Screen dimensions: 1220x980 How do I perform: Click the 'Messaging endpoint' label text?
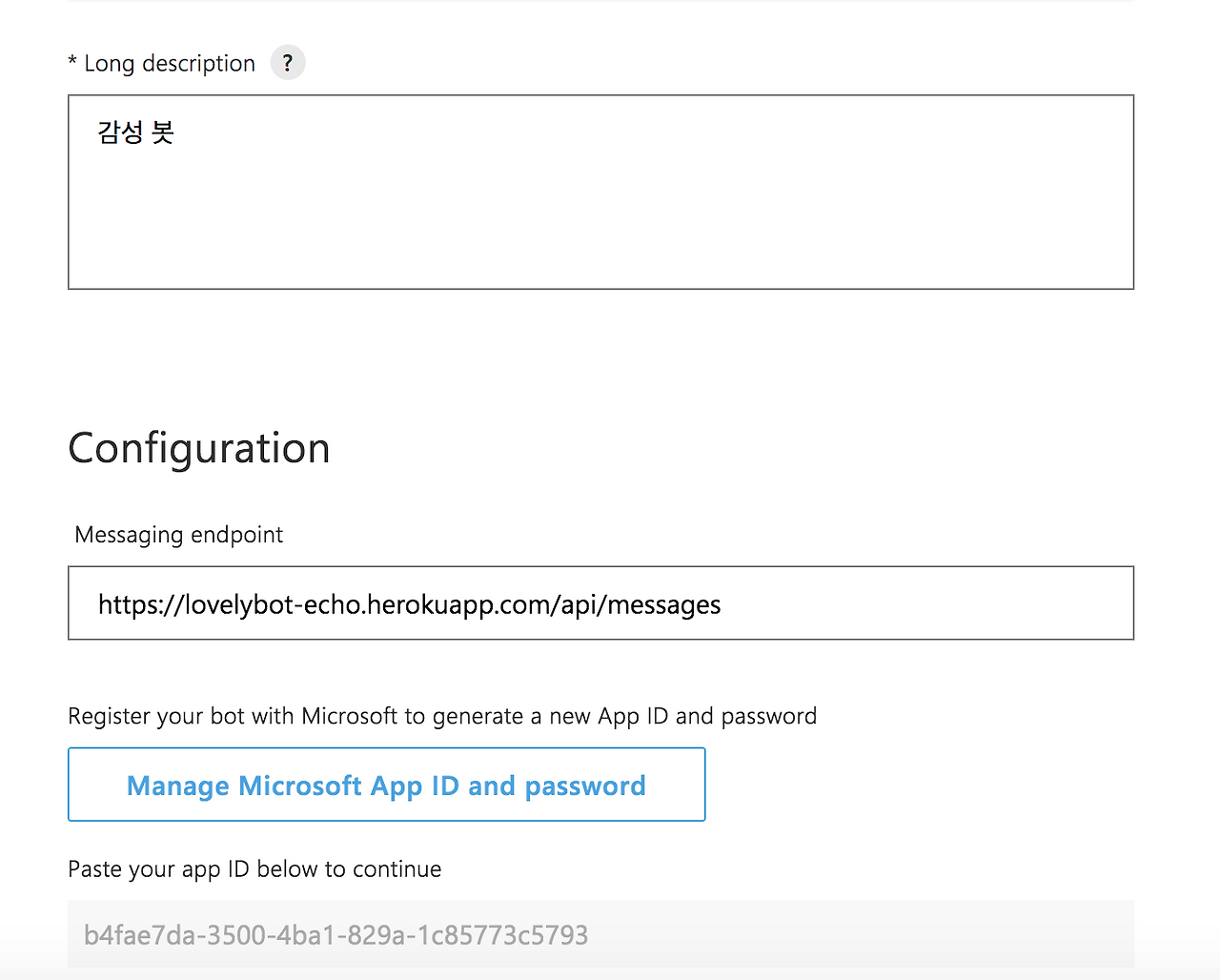click(x=179, y=535)
